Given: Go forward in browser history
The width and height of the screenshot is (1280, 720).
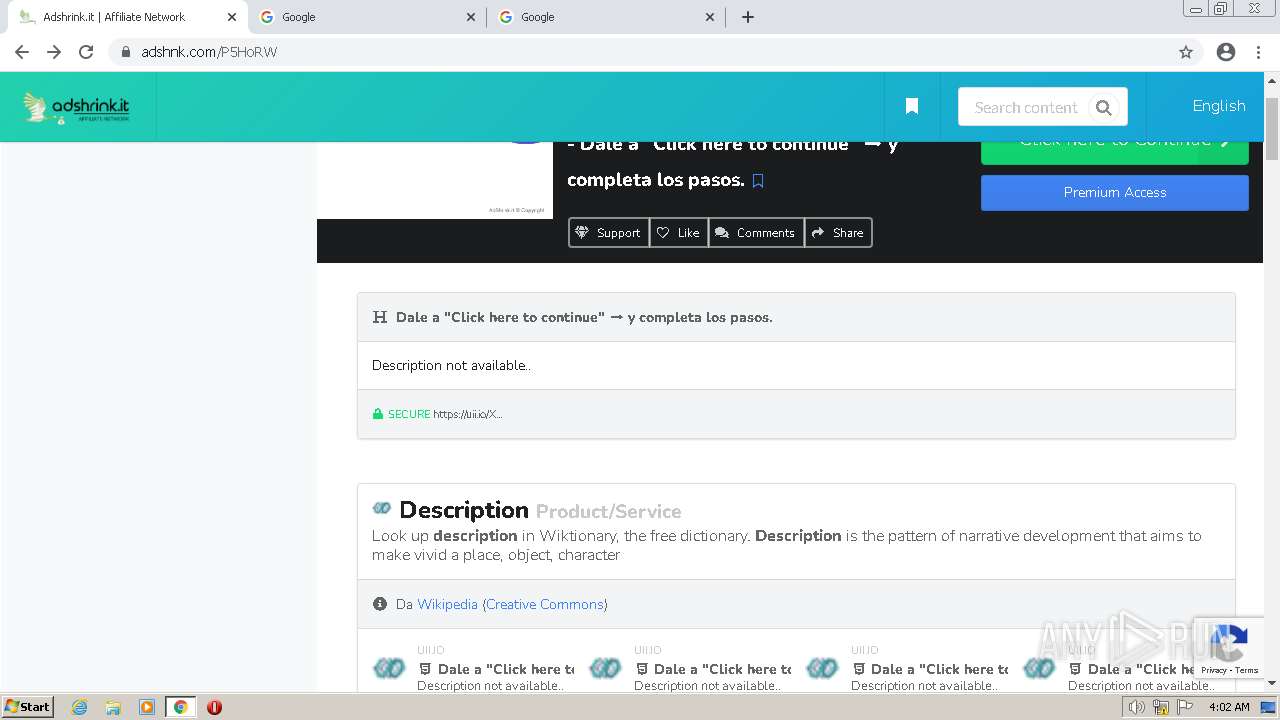Looking at the screenshot, I should [54, 52].
